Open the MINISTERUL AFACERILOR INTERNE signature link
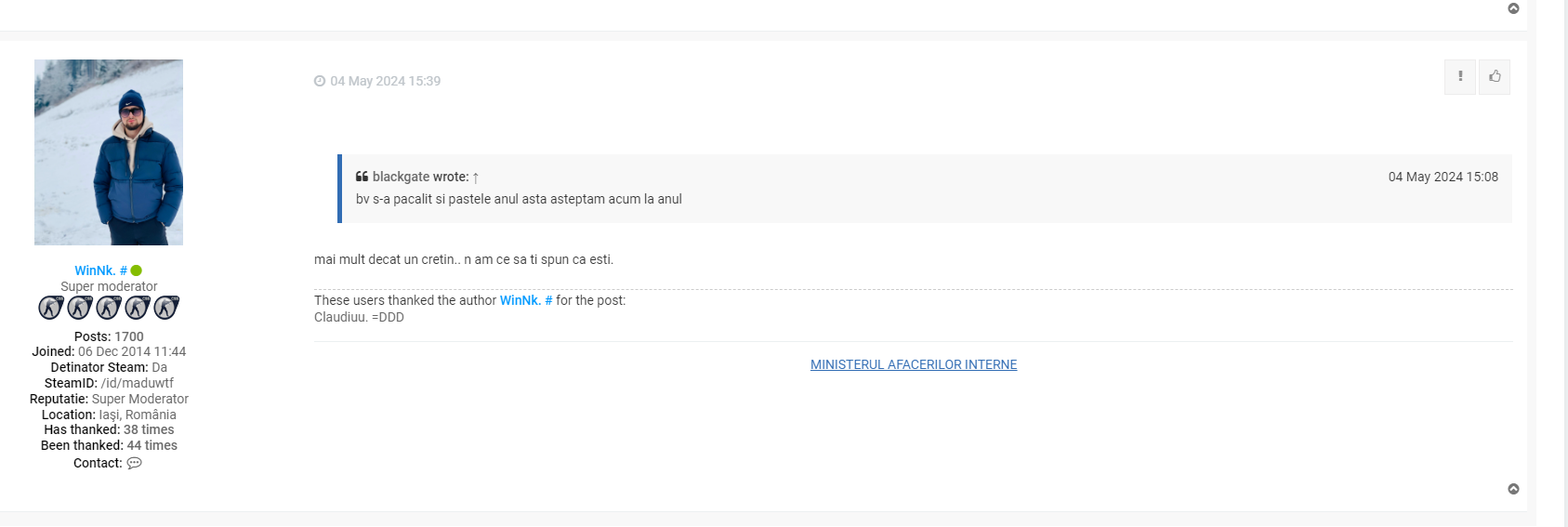Screen dimensions: 1568x527 point(914,364)
